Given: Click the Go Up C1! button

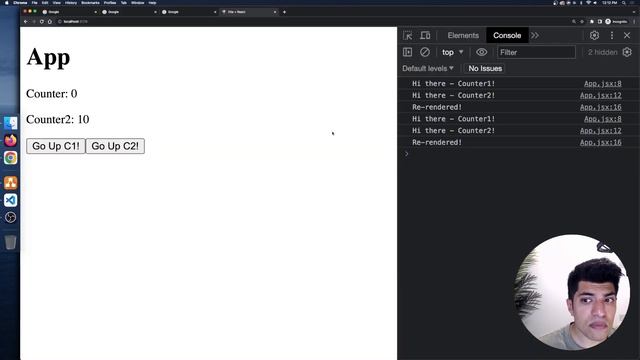Looking at the screenshot, I should [x=56, y=146].
